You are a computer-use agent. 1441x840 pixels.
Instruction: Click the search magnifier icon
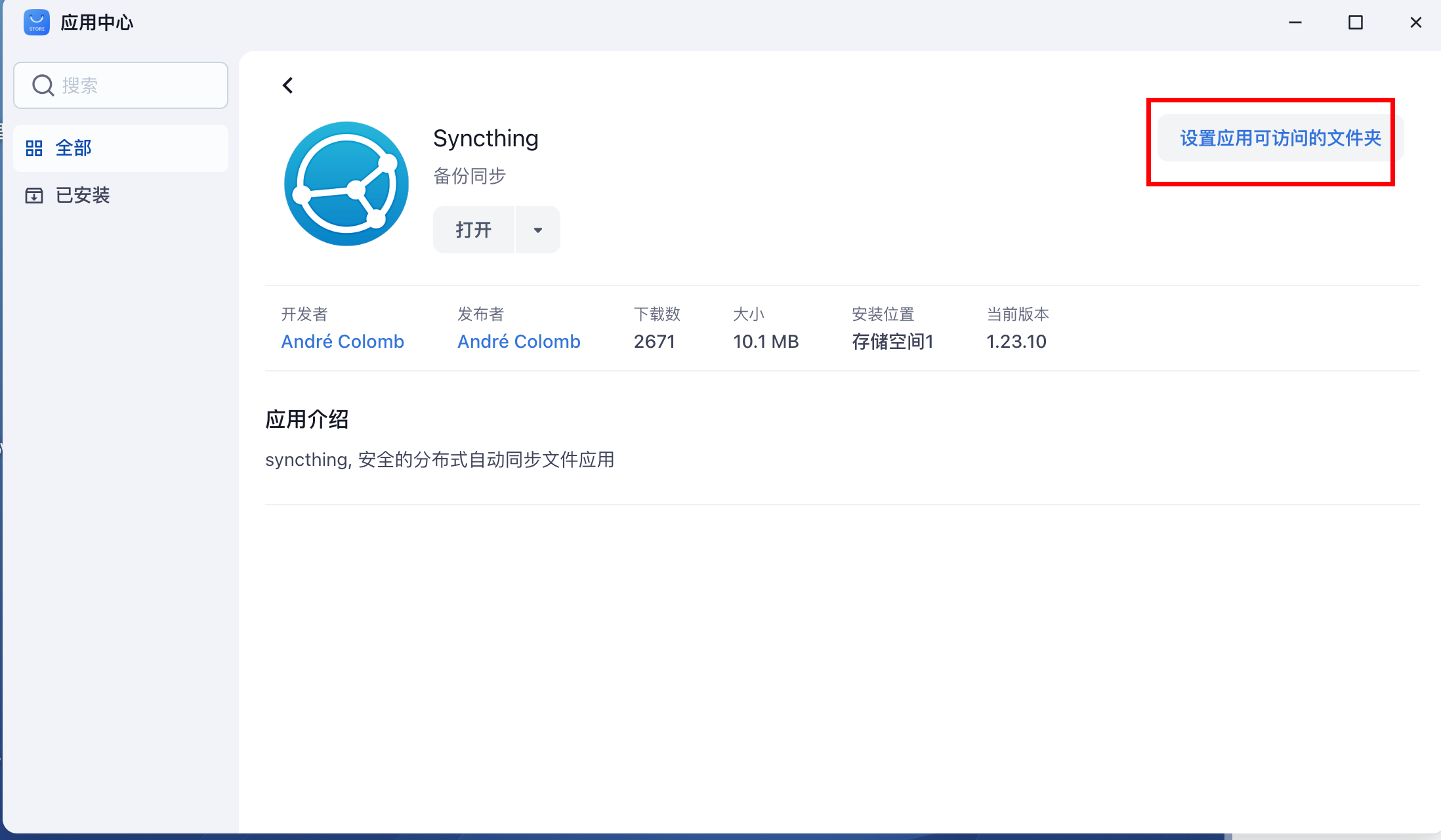tap(43, 85)
